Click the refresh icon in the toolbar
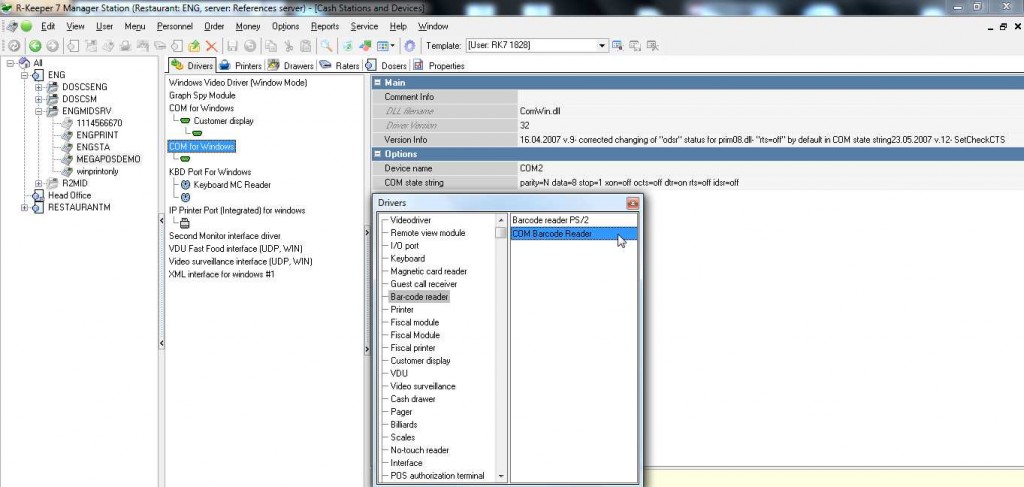Image resolution: width=1024 pixels, height=487 pixels. (14, 46)
